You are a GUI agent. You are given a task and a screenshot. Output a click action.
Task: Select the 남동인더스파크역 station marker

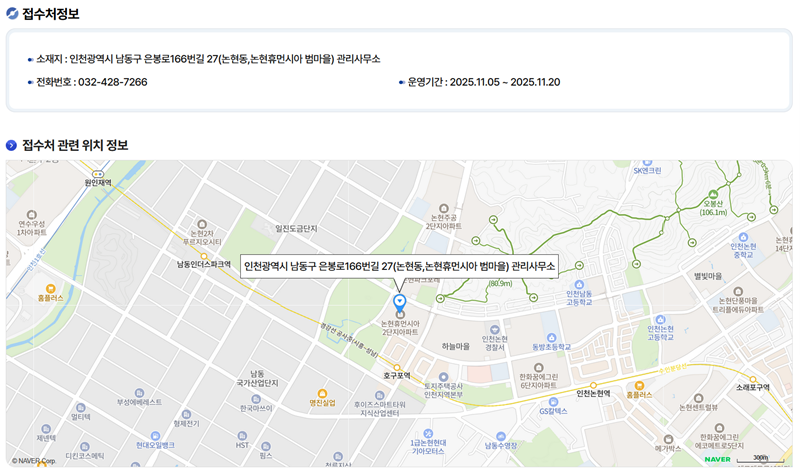coord(204,256)
